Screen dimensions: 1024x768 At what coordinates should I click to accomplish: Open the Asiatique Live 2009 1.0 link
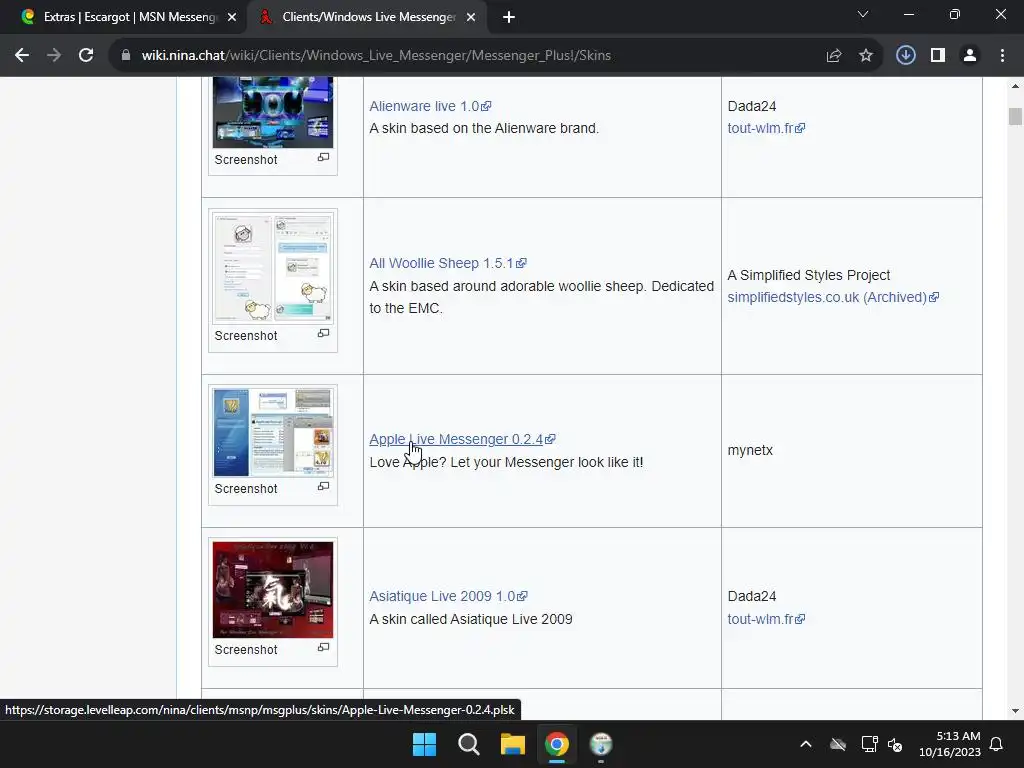tap(448, 596)
